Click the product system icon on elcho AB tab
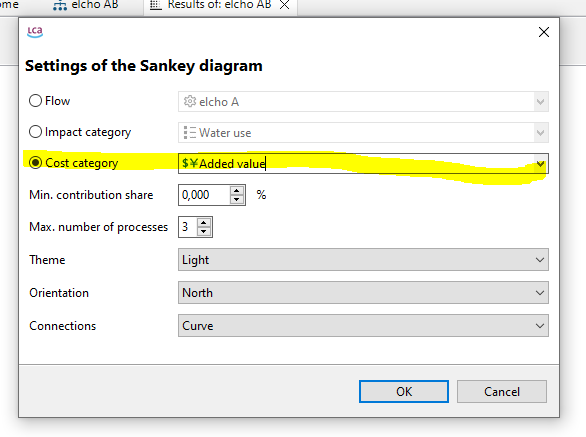Screen dimensions: 586x437 pyautogui.click(x=60, y=5)
